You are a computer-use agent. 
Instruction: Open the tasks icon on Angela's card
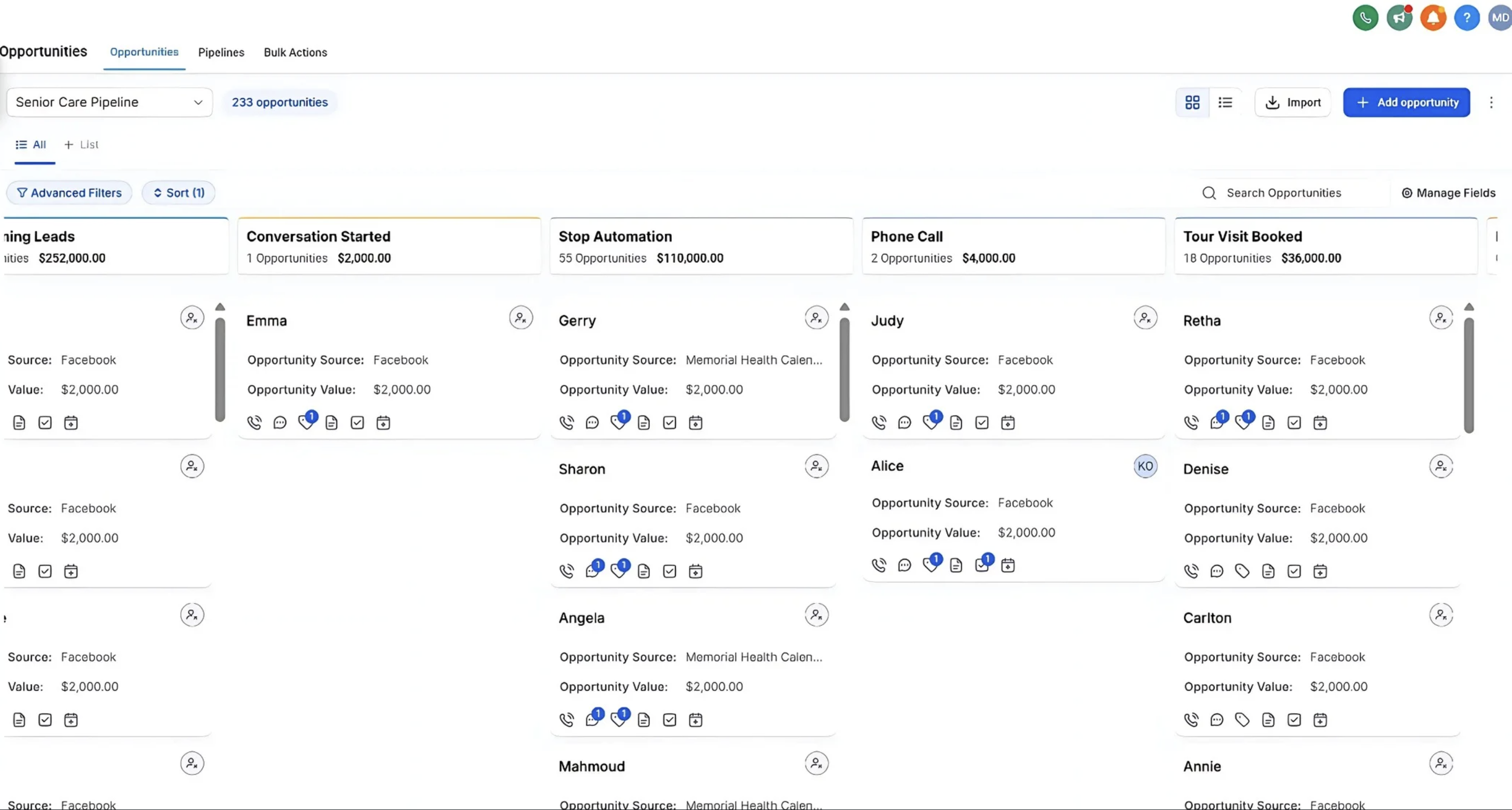coord(670,720)
